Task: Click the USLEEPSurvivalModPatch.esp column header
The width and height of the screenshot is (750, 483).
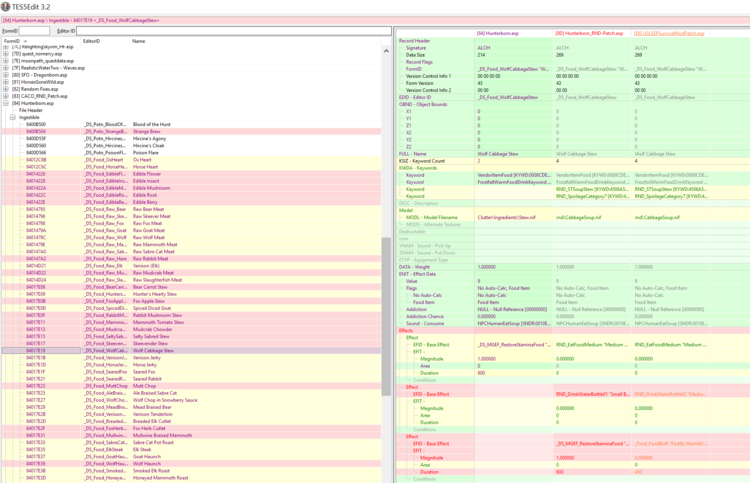Action: pos(669,33)
